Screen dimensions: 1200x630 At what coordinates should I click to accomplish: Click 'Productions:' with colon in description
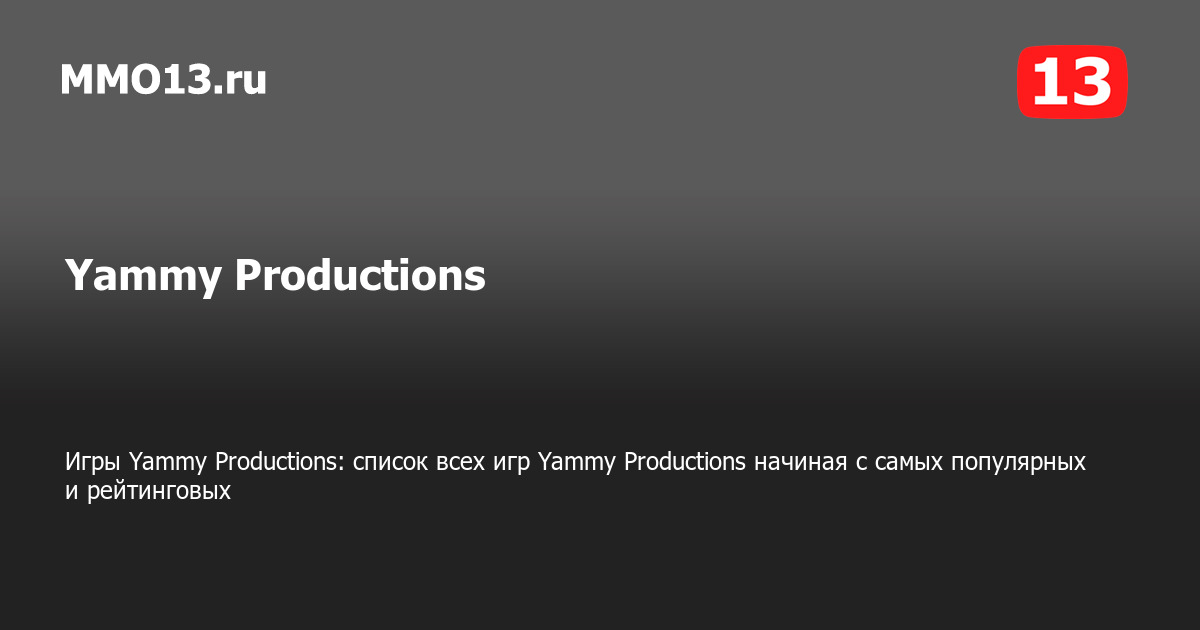point(280,462)
